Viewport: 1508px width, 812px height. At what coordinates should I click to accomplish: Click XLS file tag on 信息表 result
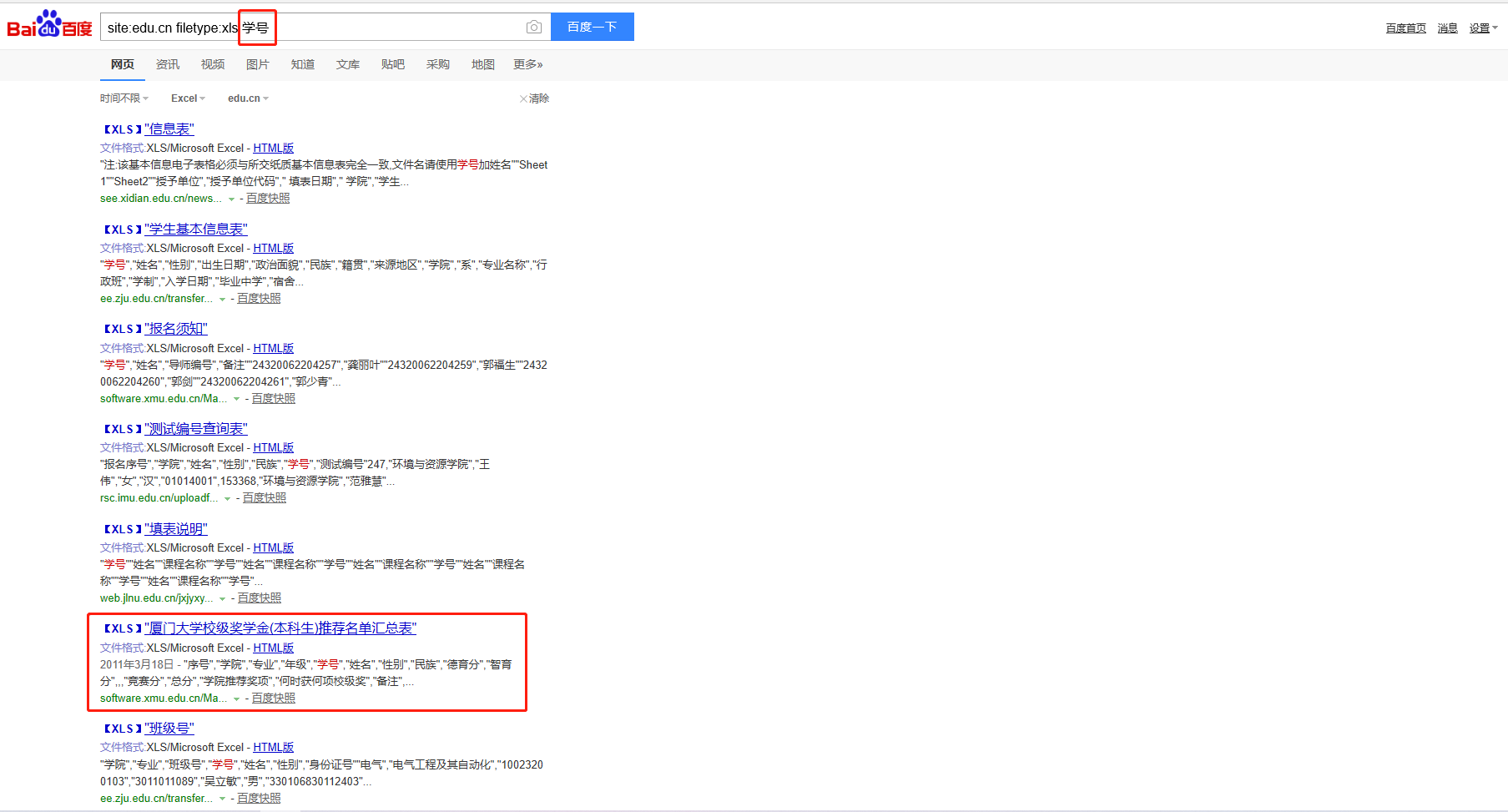tap(122, 130)
